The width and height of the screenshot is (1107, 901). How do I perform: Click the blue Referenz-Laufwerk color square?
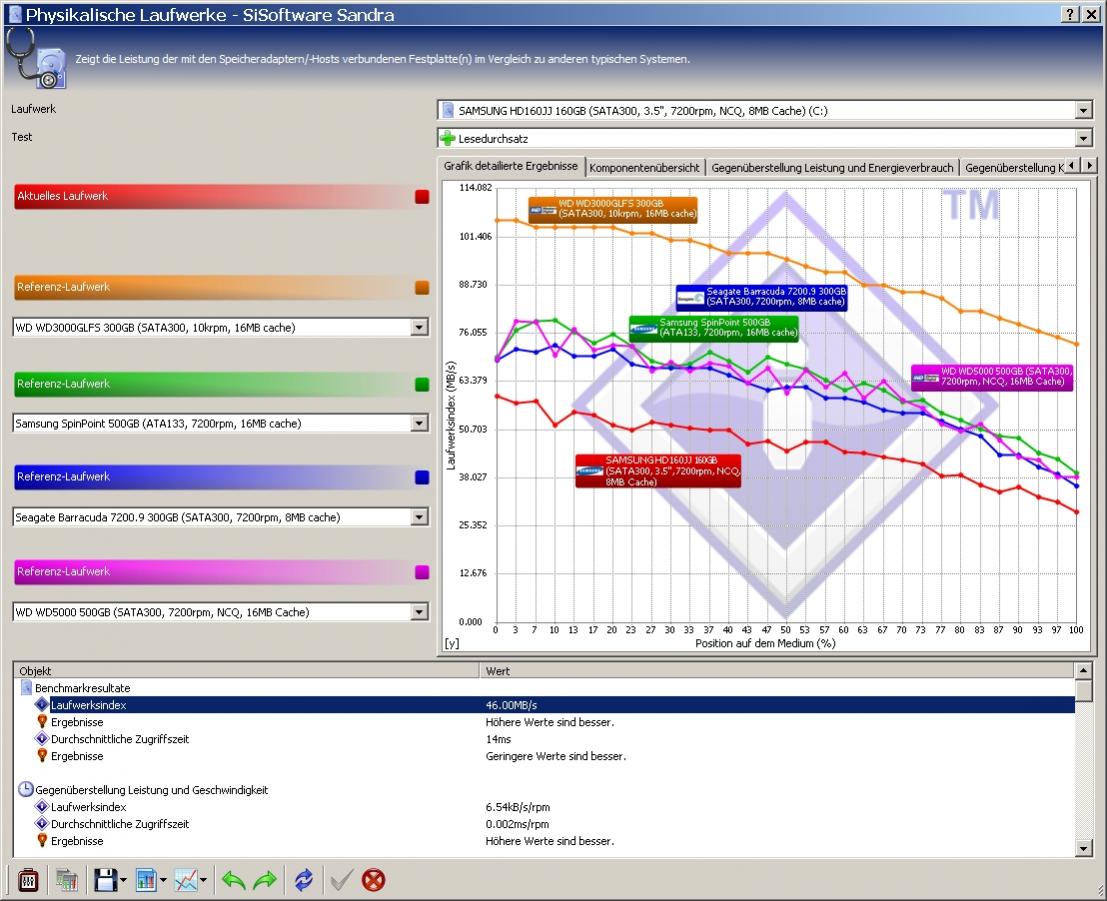coord(422,477)
